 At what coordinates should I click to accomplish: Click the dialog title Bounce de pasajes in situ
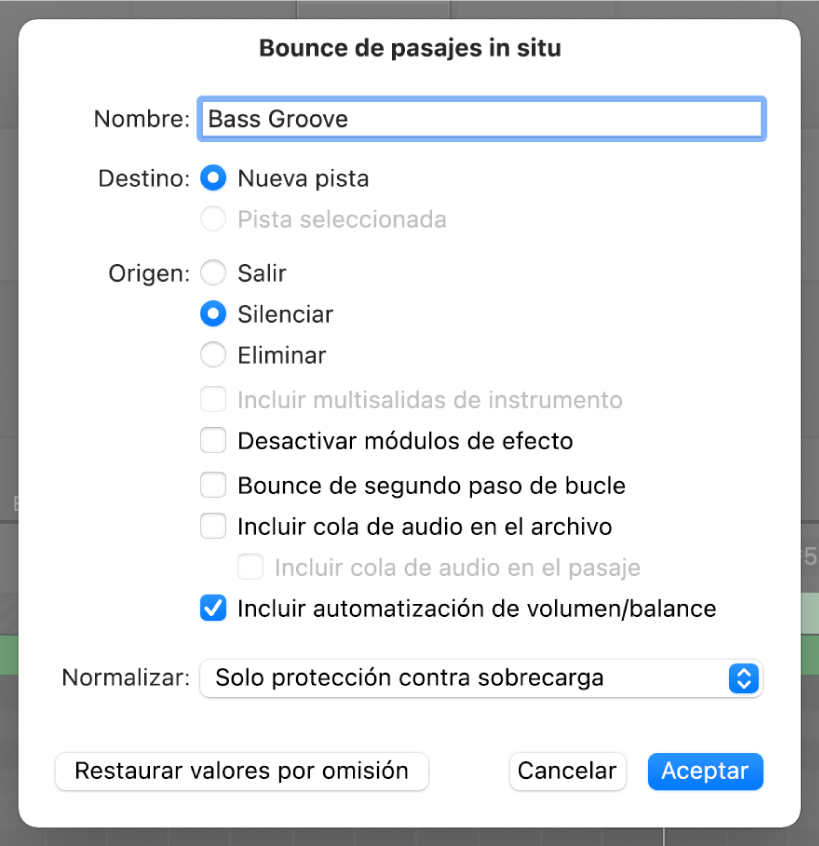coord(410,48)
